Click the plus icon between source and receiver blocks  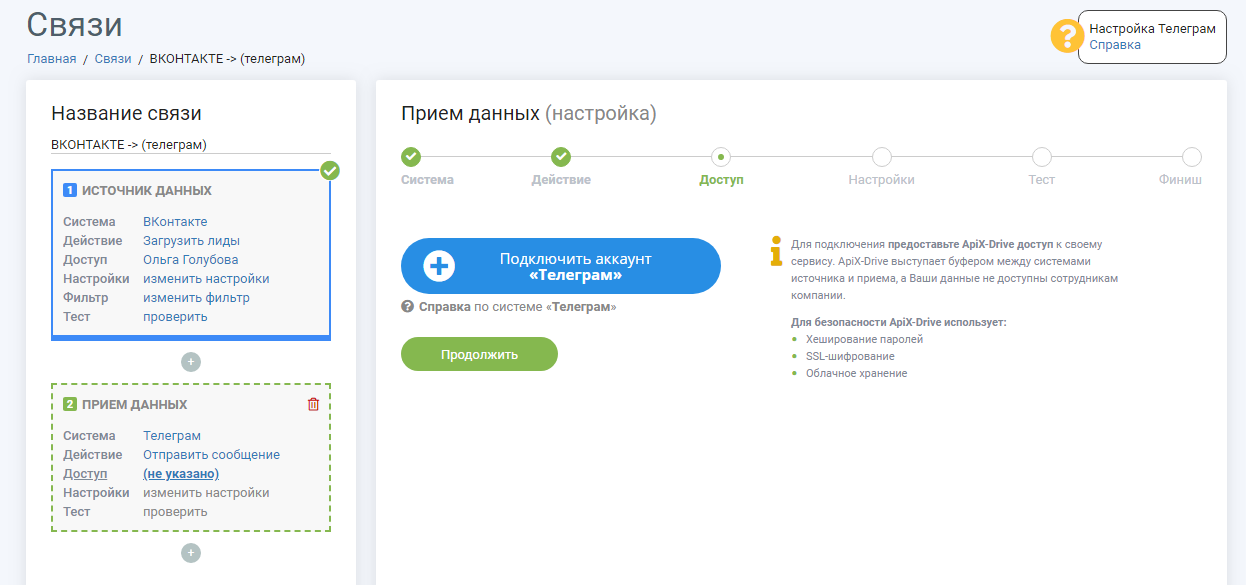pos(191,362)
